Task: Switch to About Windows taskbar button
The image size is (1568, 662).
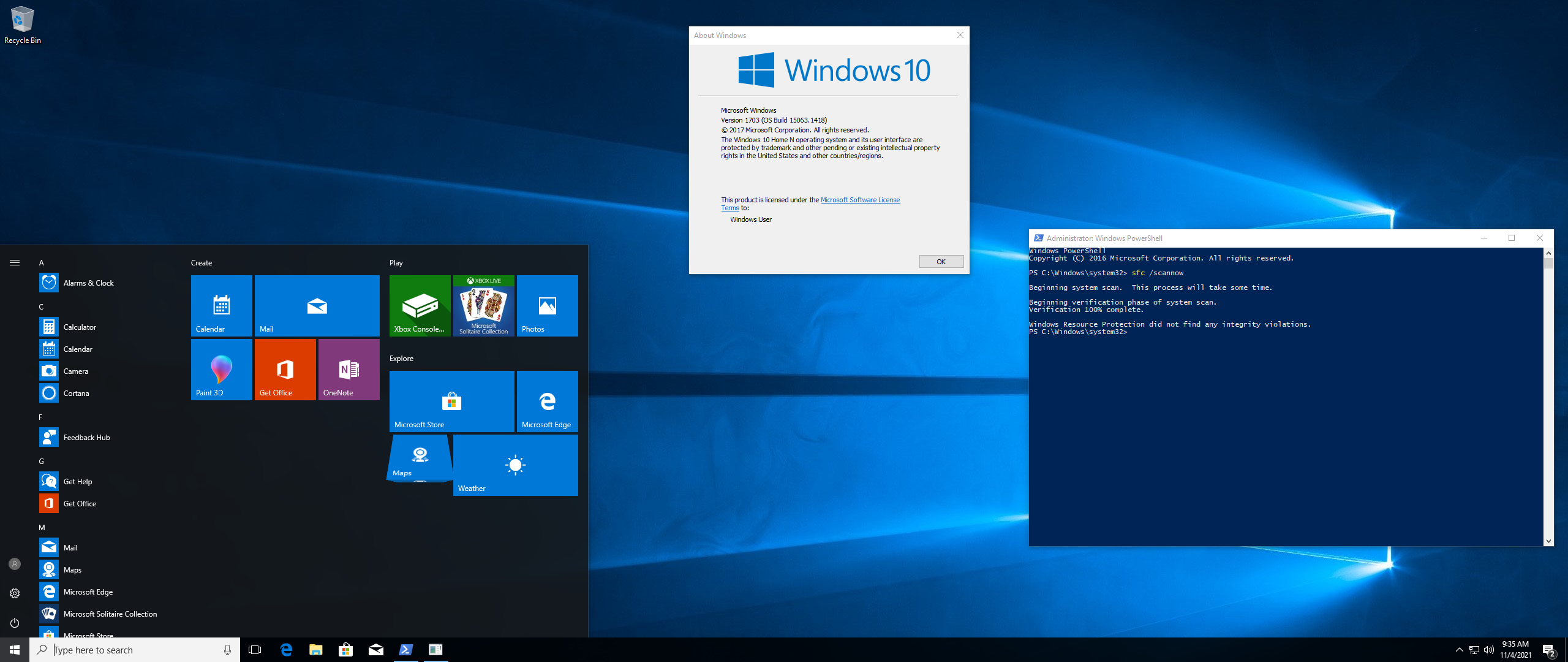Action: click(436, 650)
